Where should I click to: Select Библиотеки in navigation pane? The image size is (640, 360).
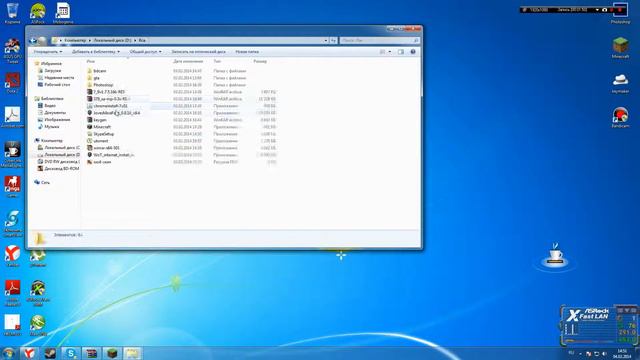point(52,98)
